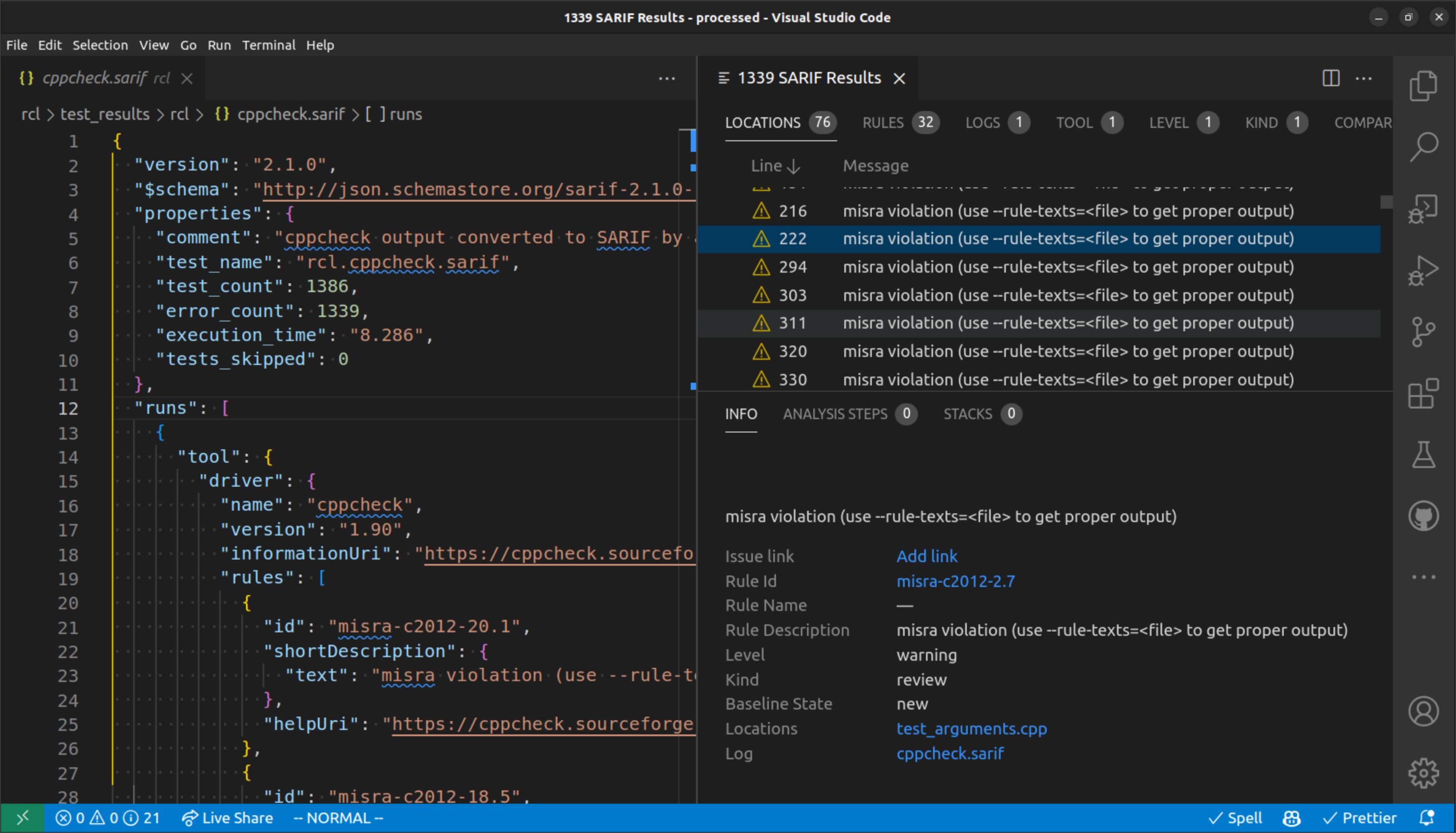
Task: Click the NORMAL vim mode indicator
Action: tap(338, 818)
